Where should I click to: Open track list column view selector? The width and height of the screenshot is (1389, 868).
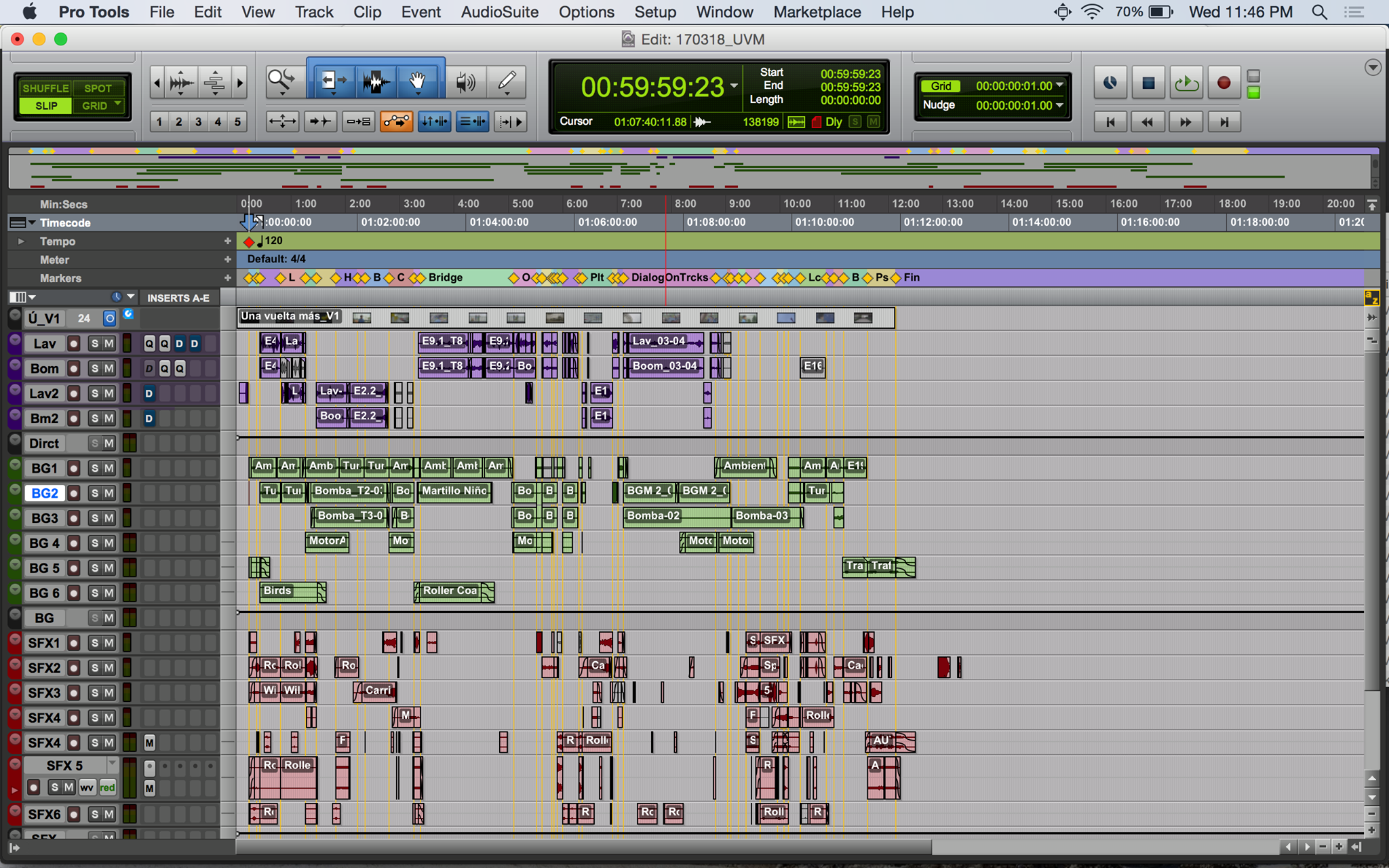tap(22, 297)
